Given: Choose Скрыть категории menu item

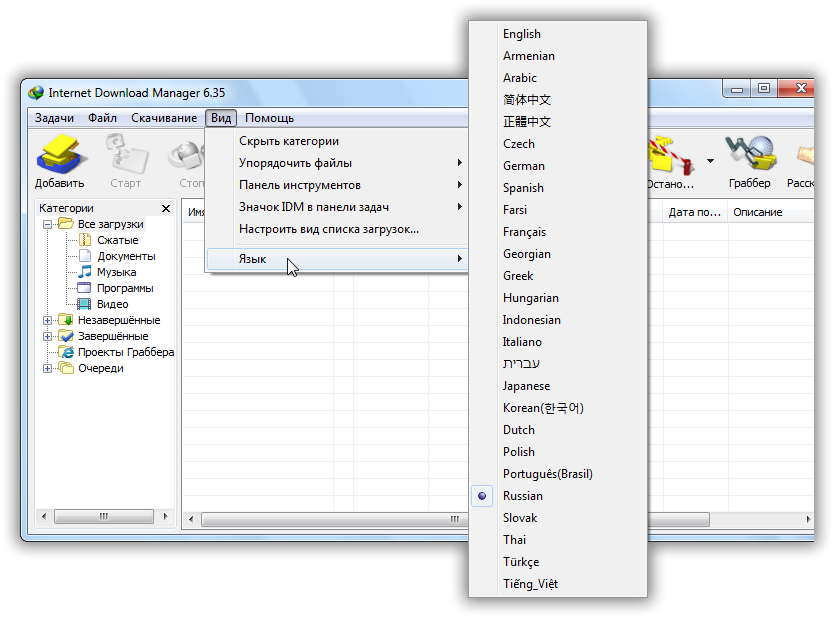Looking at the screenshot, I should [x=337, y=141].
